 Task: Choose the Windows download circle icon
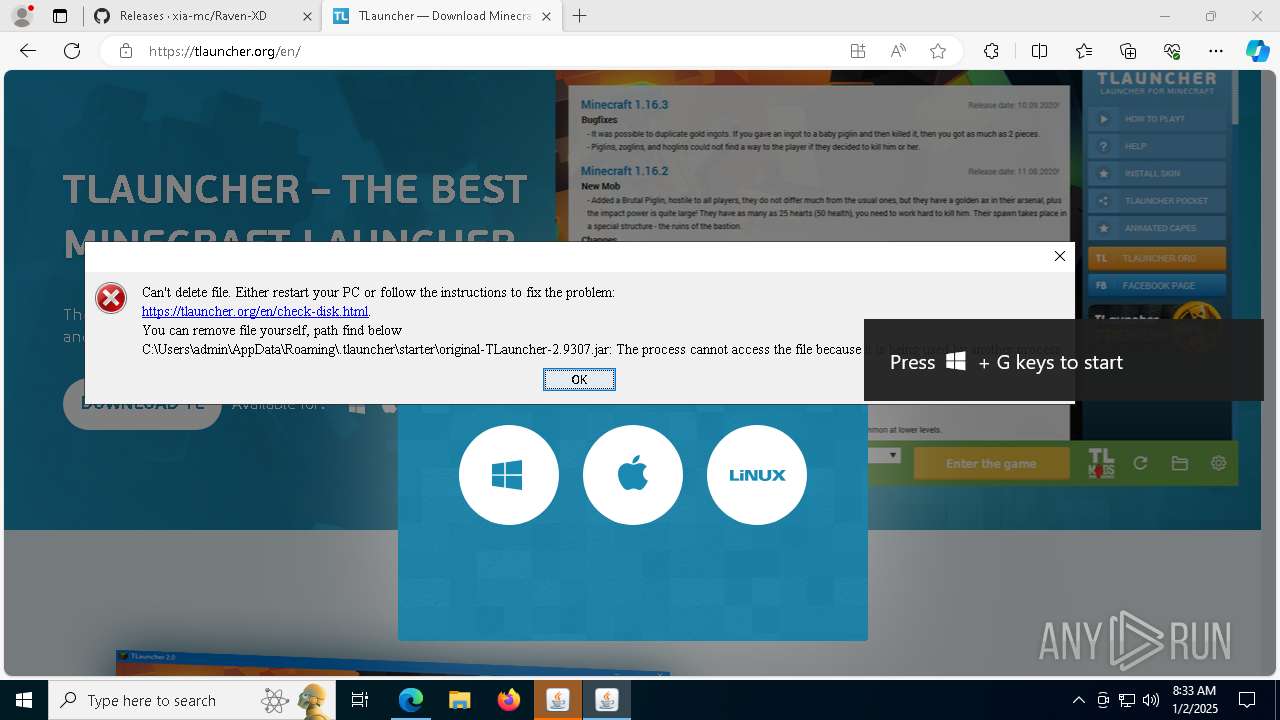click(x=508, y=475)
